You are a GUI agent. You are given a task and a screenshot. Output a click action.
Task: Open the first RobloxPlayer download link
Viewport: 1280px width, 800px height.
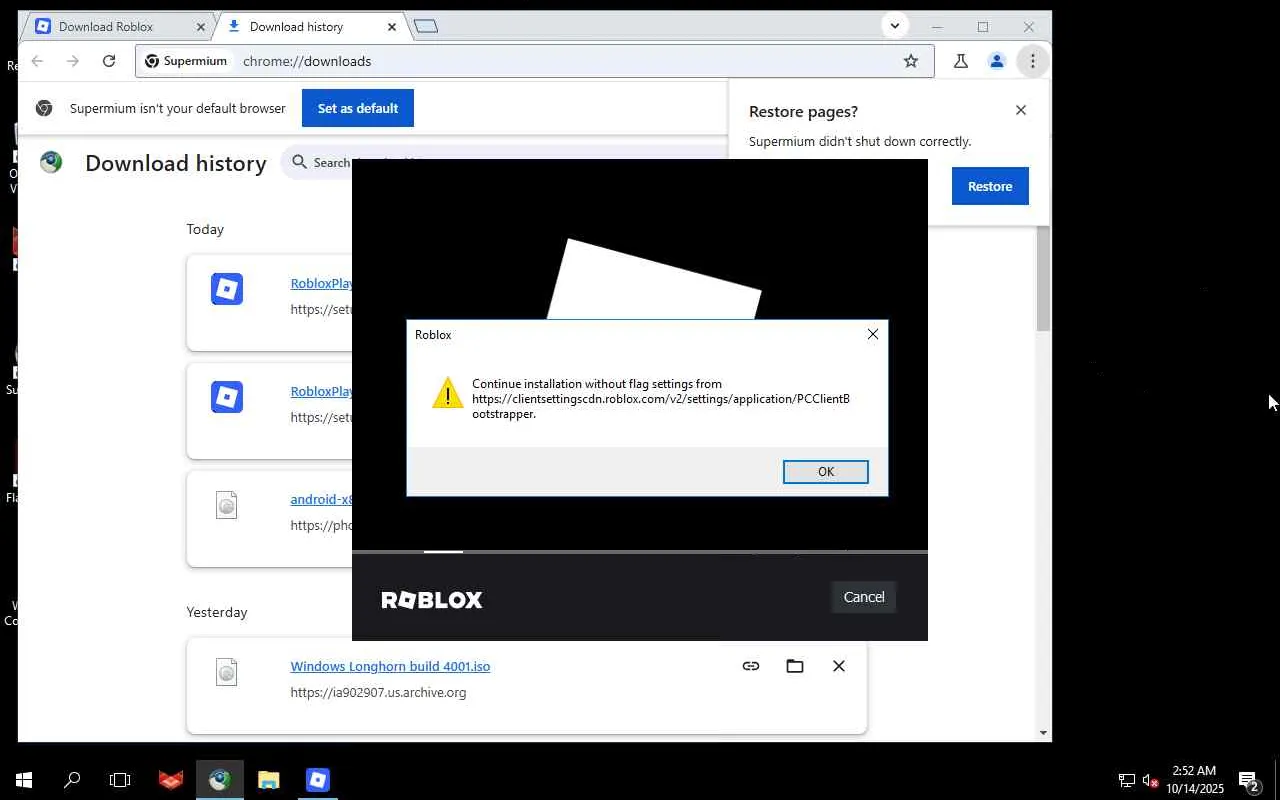coord(321,283)
